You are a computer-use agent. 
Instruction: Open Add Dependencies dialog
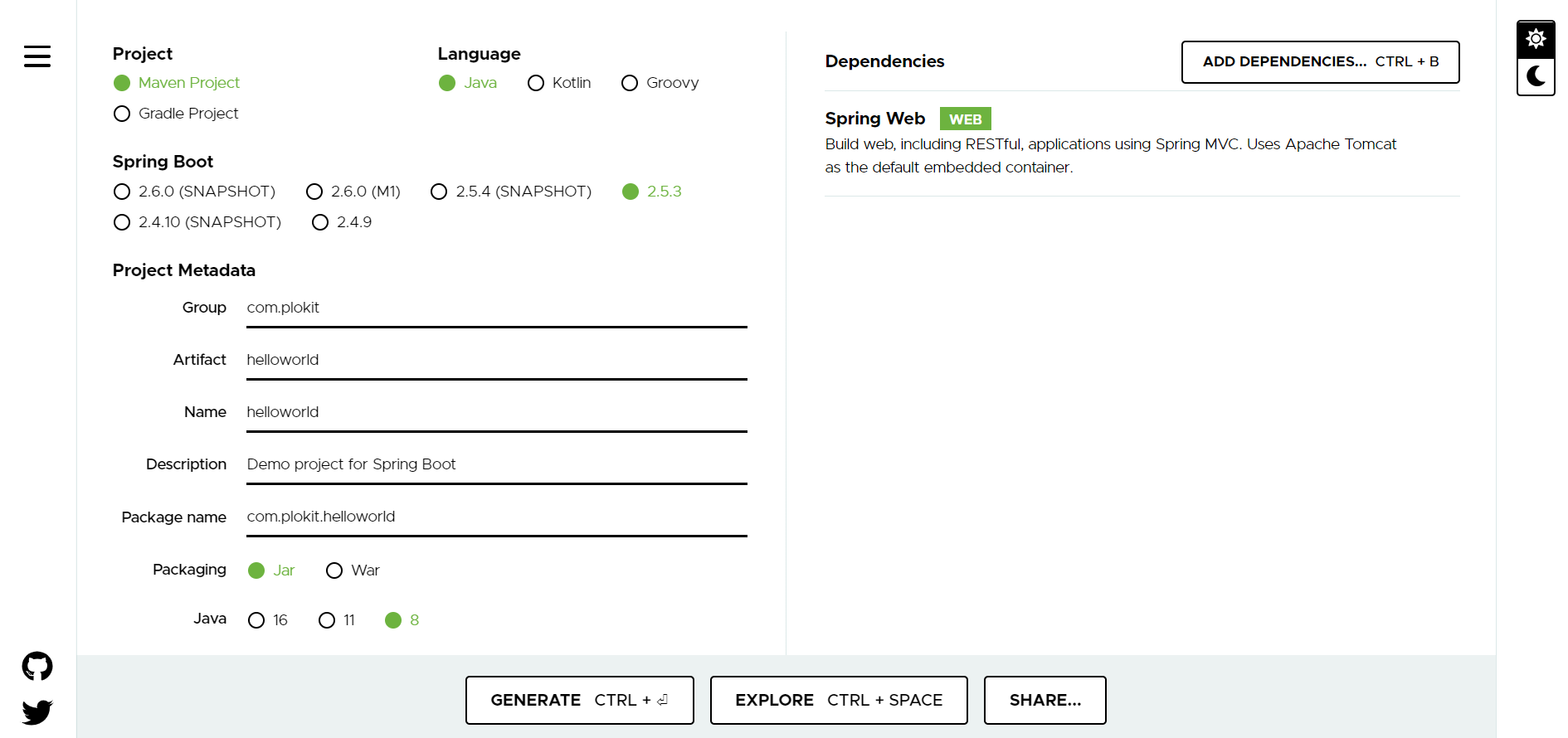point(1320,62)
